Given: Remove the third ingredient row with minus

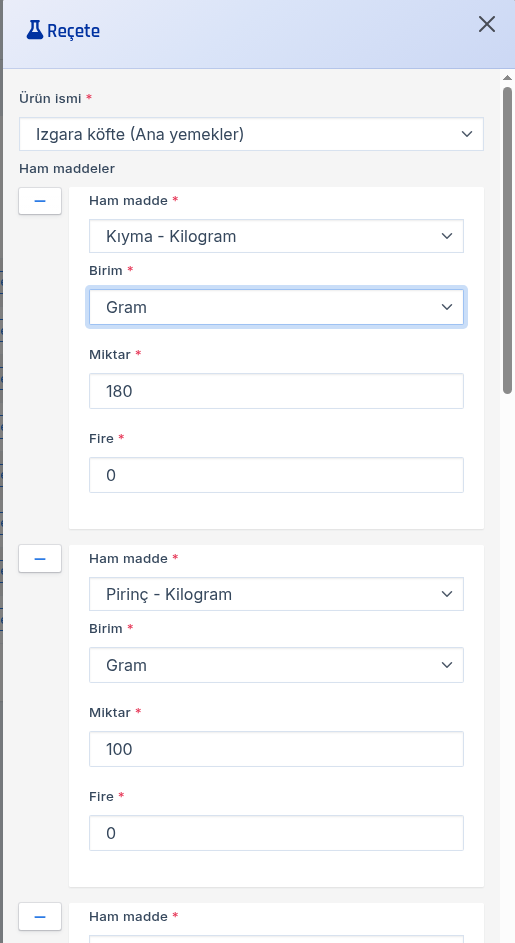Looking at the screenshot, I should (40, 917).
